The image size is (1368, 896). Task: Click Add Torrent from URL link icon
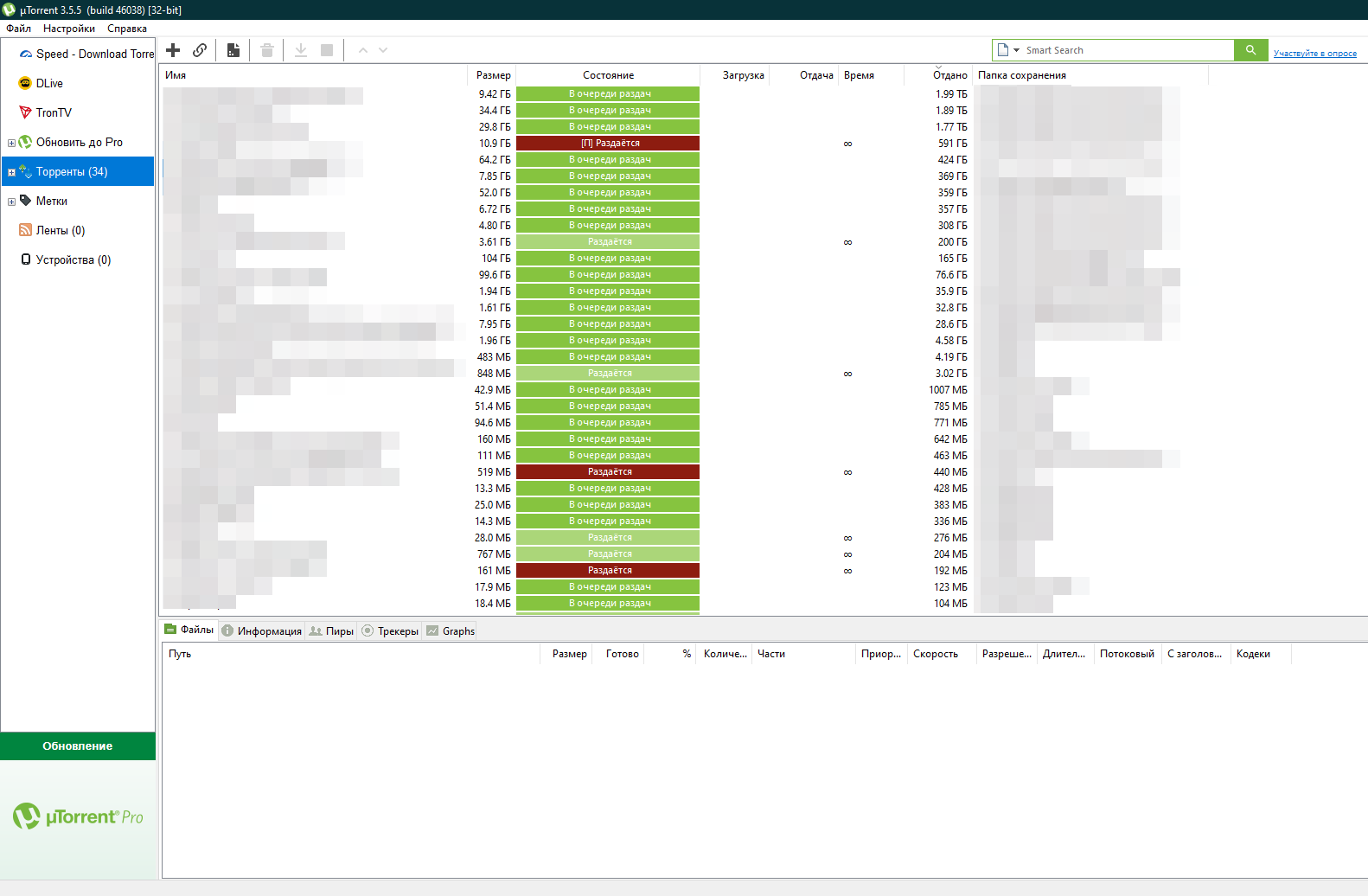pyautogui.click(x=200, y=50)
